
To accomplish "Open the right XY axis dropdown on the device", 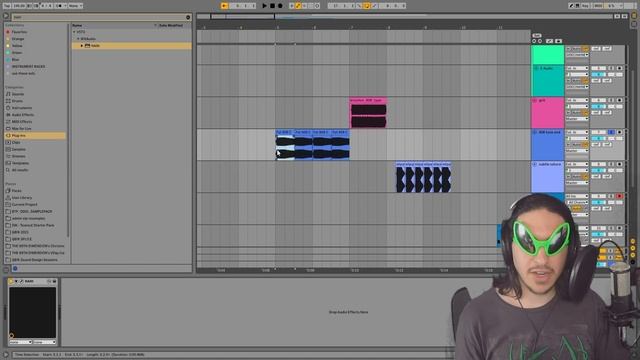I will point(44,342).
